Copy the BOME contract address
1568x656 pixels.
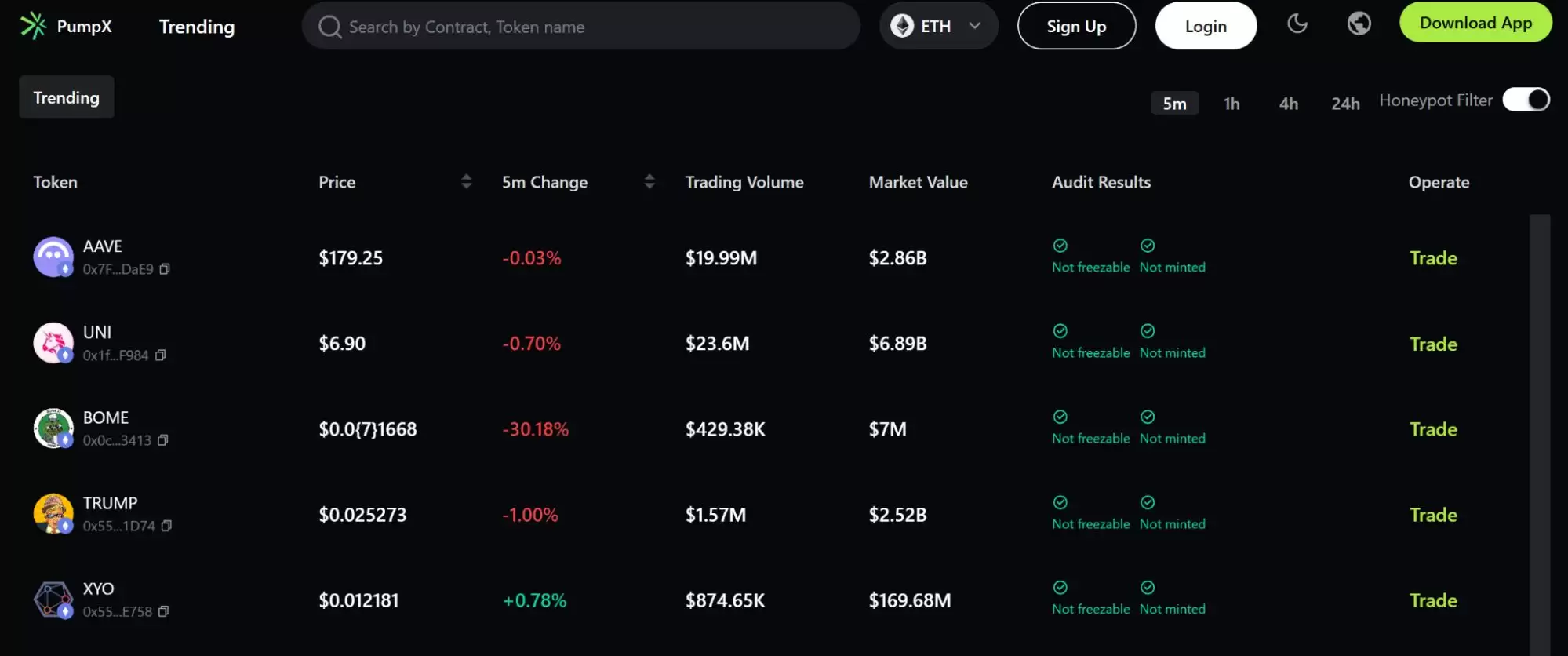point(163,440)
